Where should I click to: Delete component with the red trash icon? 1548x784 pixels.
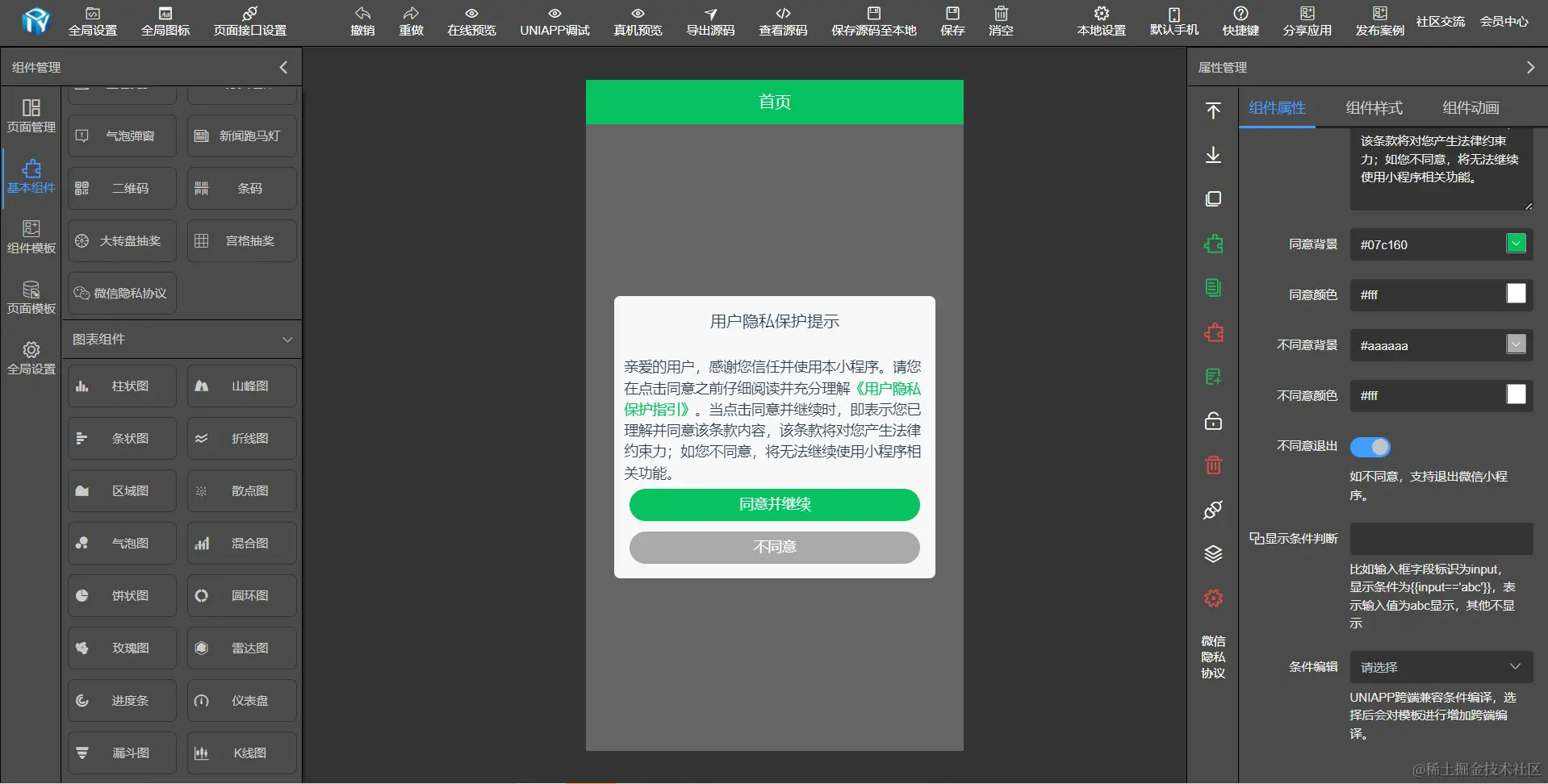tap(1213, 465)
